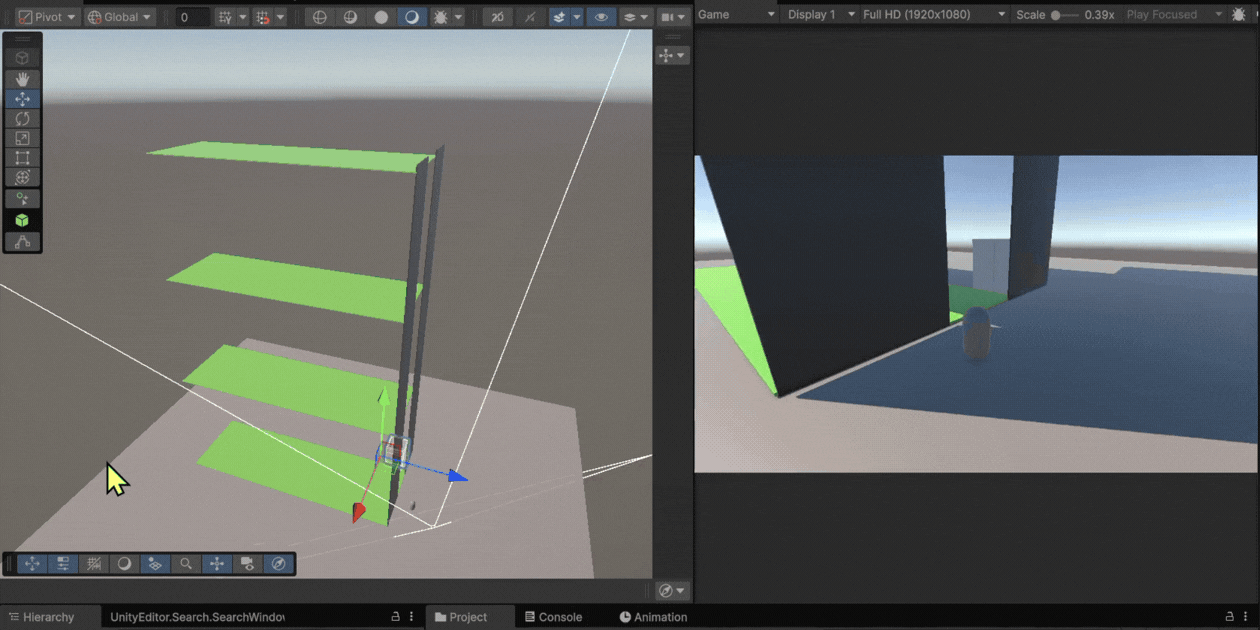Open Play Focused dropdown
The image size is (1260, 630).
[x=1174, y=15]
